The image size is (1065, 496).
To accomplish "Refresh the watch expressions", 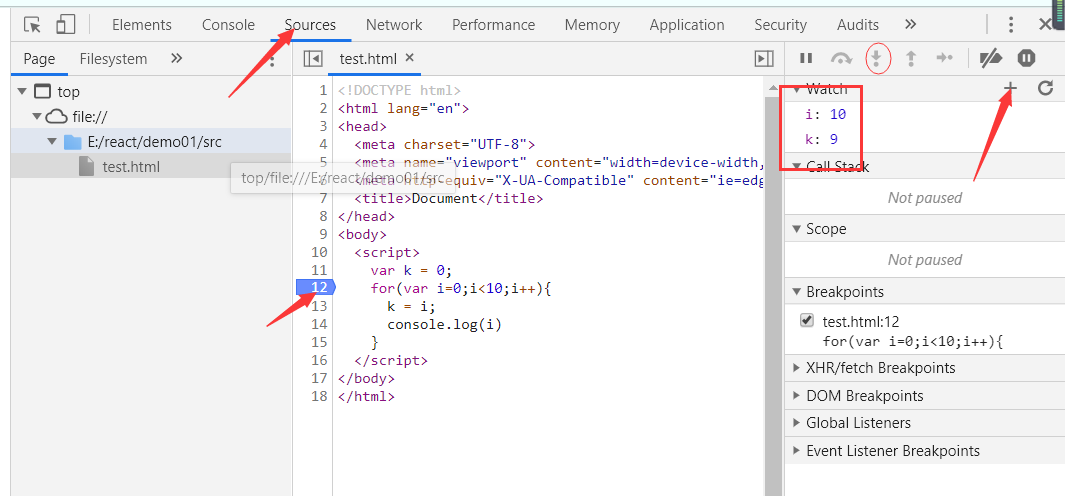I will click(x=1045, y=89).
